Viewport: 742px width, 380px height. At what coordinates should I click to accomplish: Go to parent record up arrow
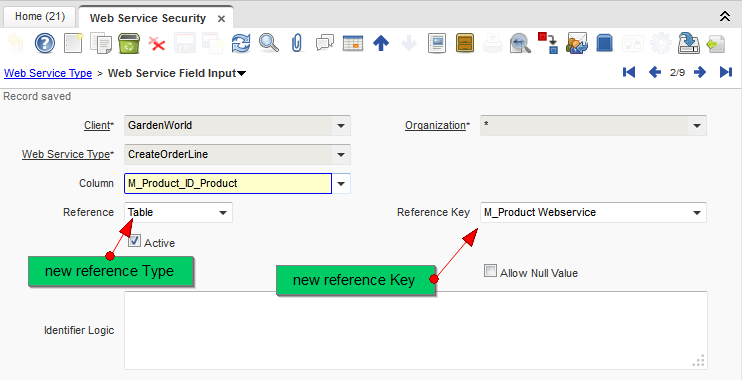380,44
